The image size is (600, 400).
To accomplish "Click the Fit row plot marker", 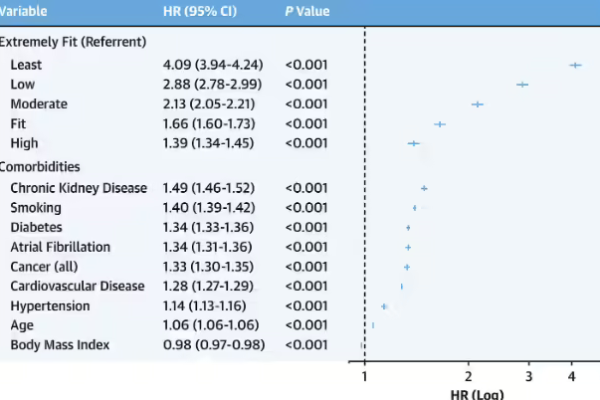I will click(439, 124).
